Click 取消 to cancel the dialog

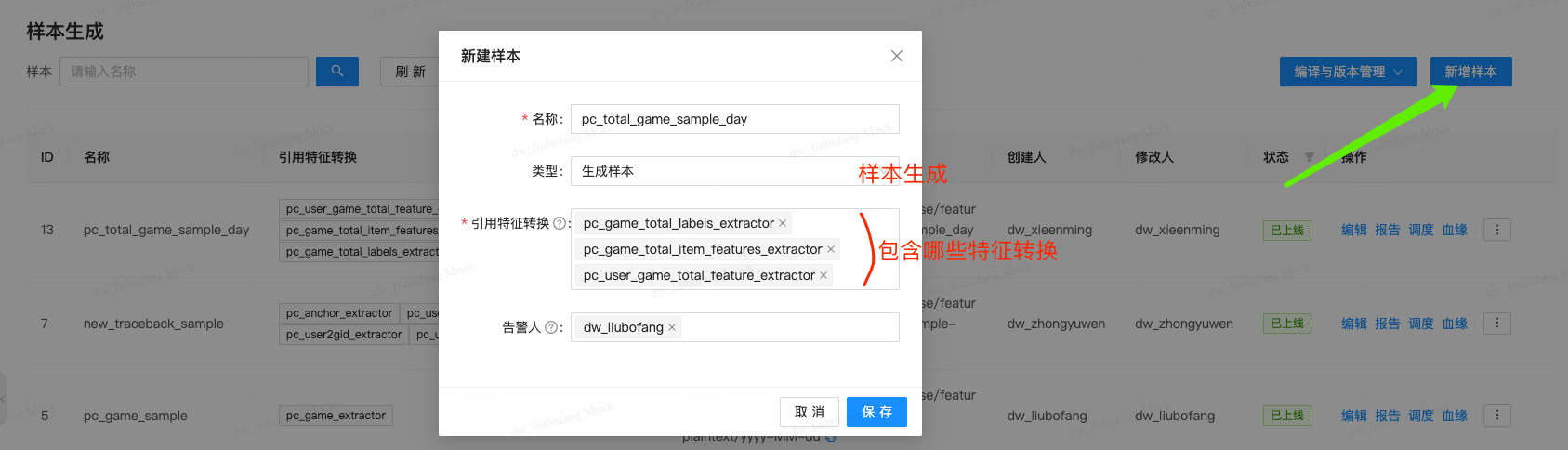click(x=810, y=412)
